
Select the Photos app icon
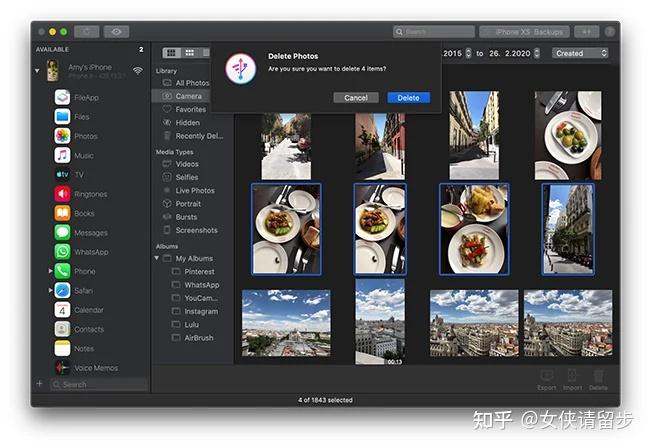(x=62, y=136)
